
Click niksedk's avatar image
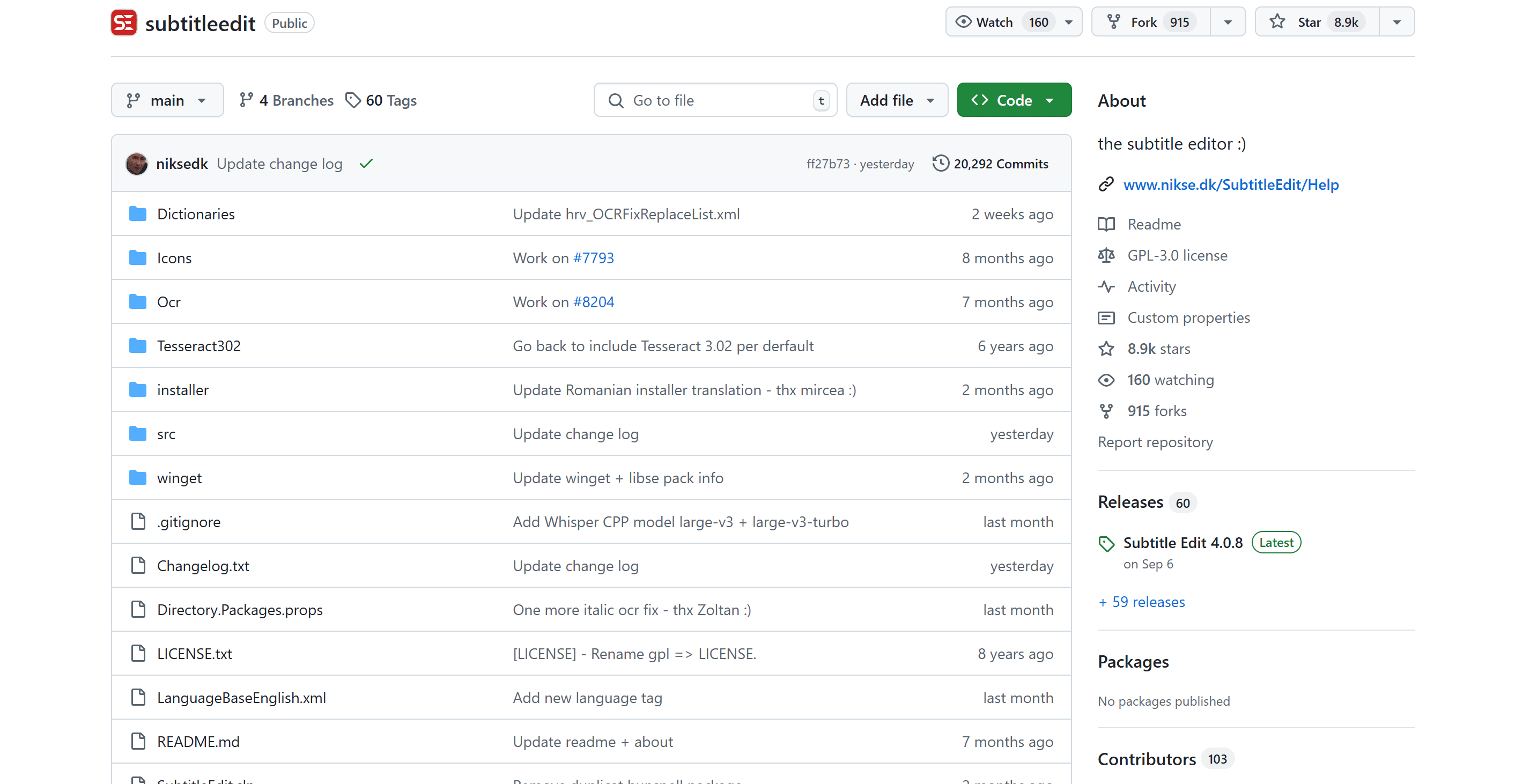137,164
